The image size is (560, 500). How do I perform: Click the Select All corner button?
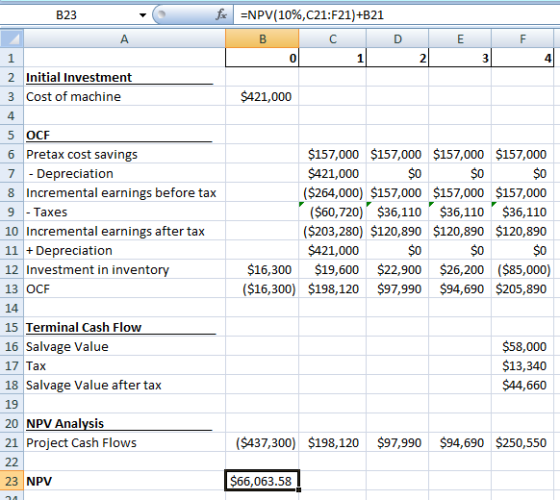click(12, 39)
